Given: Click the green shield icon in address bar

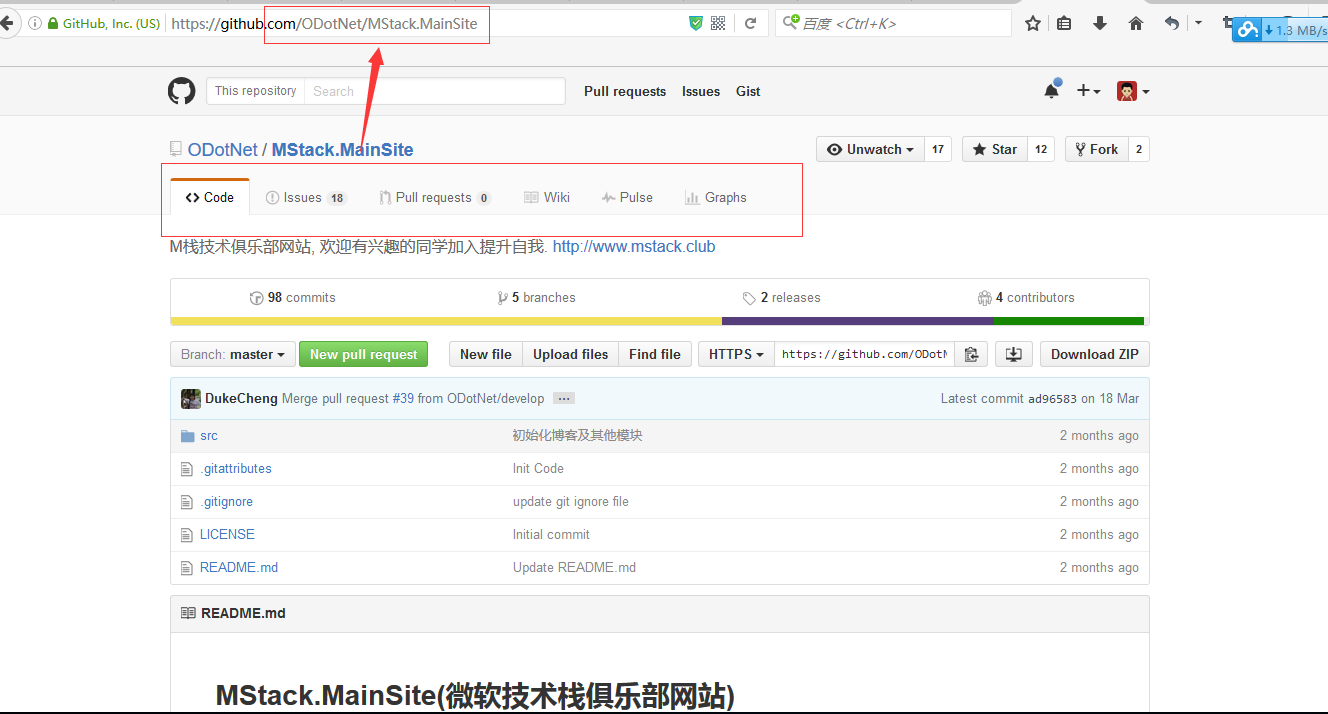Looking at the screenshot, I should coord(696,23).
